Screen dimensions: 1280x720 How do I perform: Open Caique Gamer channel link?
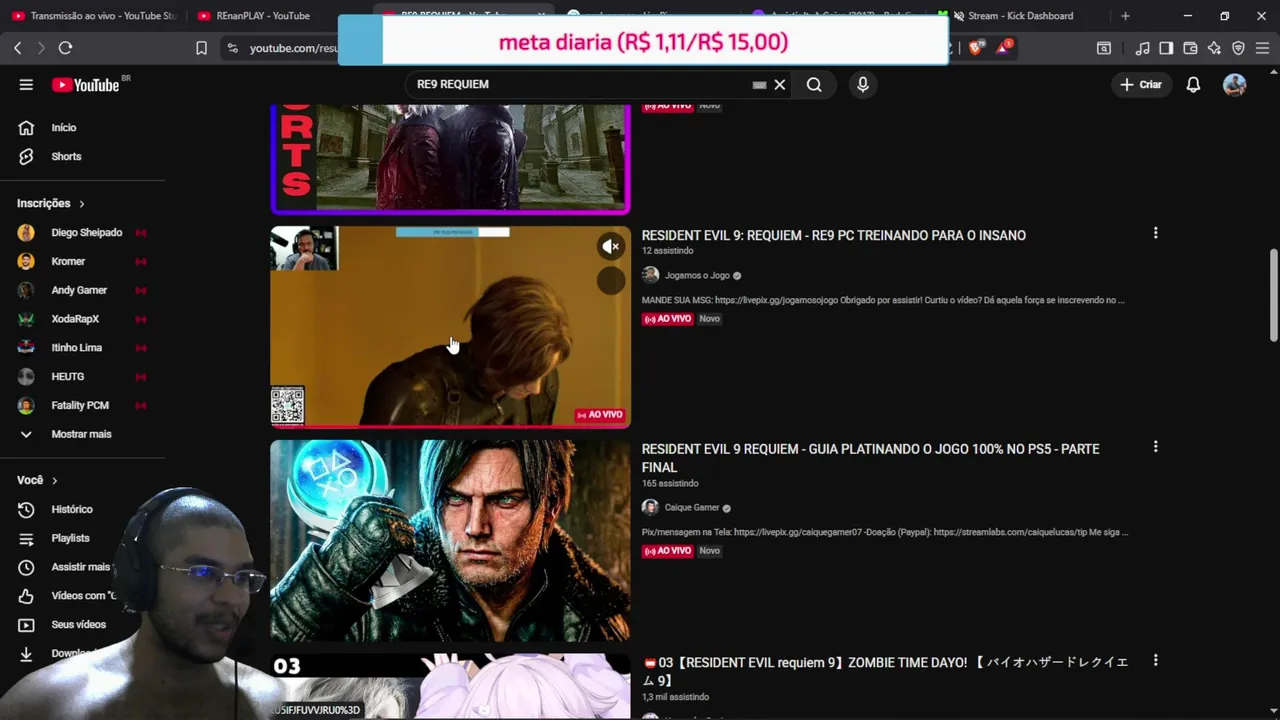click(692, 508)
